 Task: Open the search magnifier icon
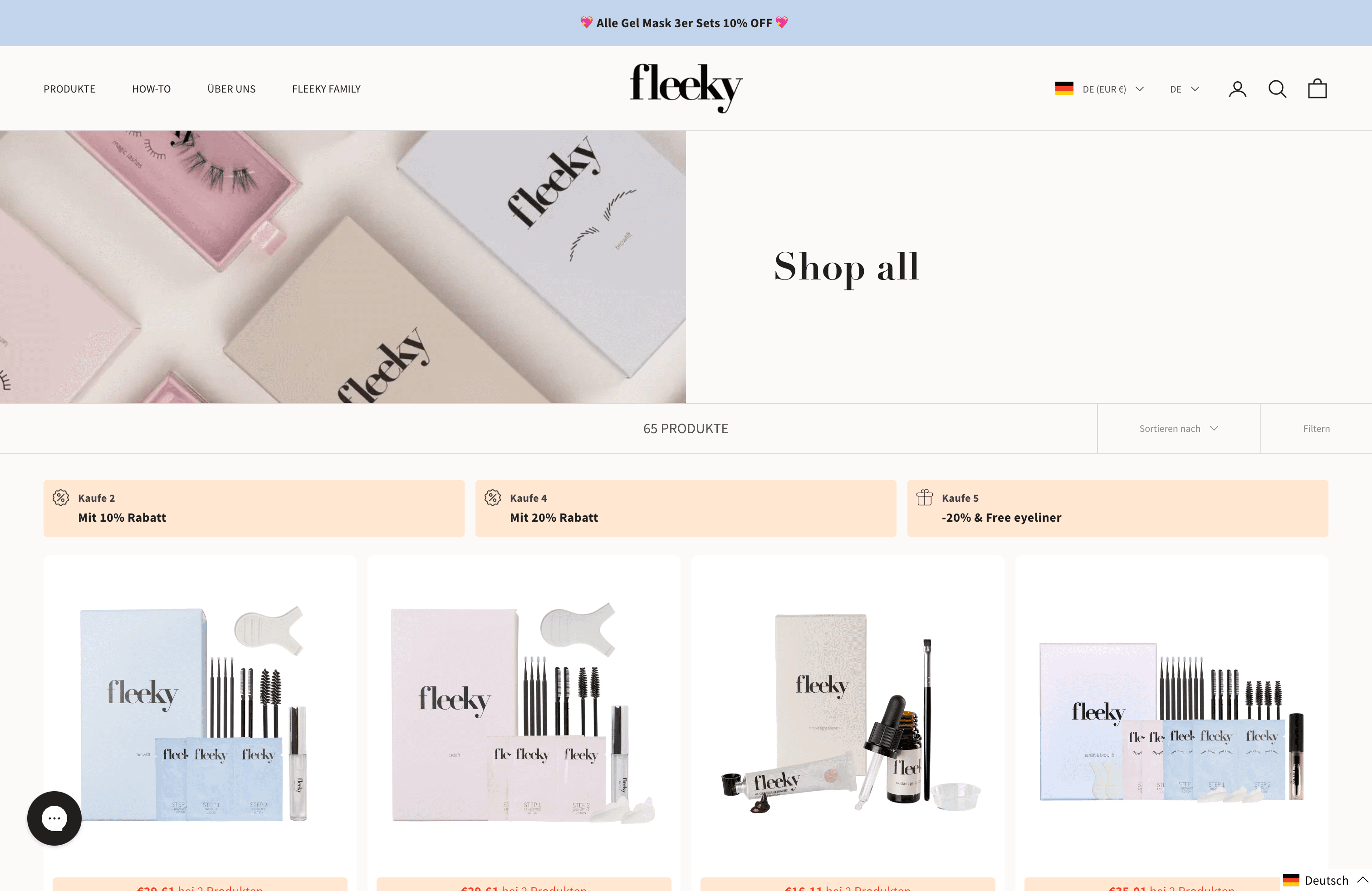click(x=1277, y=89)
